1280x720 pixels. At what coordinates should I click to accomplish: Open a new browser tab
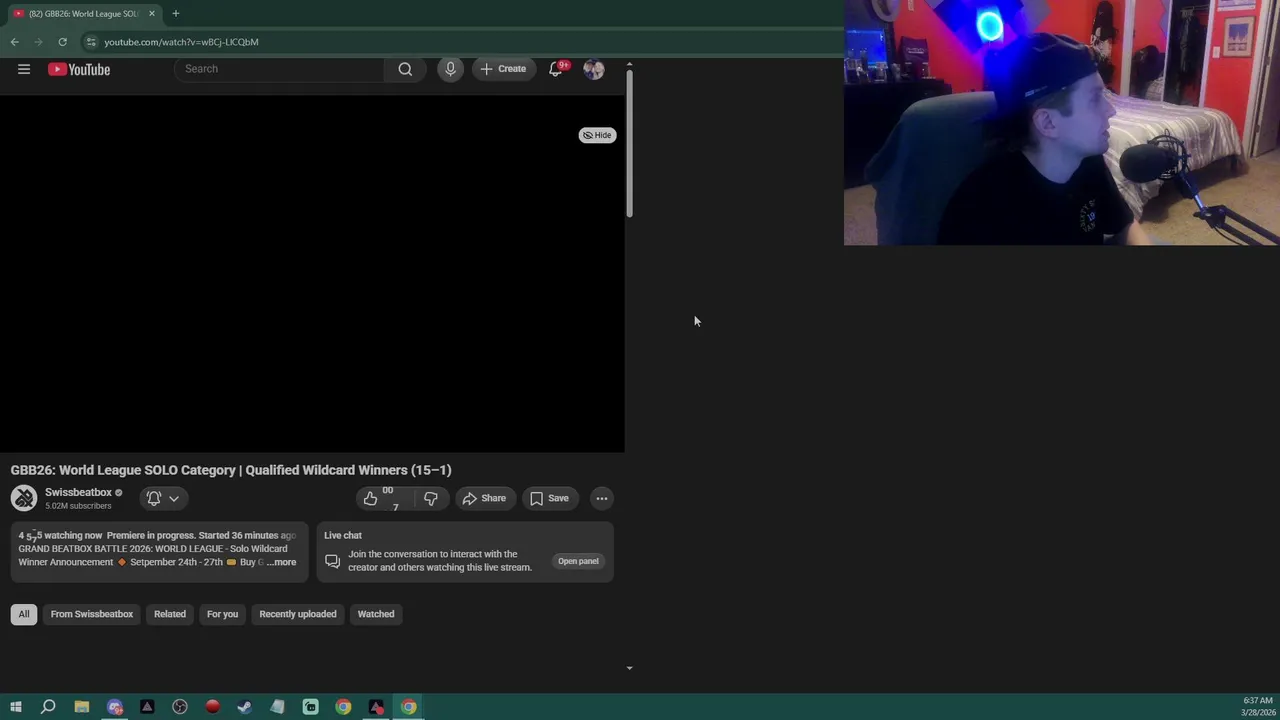175,13
